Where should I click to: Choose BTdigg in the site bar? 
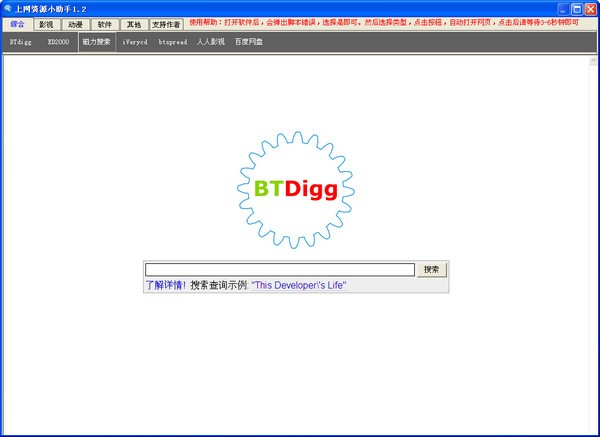tap(21, 42)
